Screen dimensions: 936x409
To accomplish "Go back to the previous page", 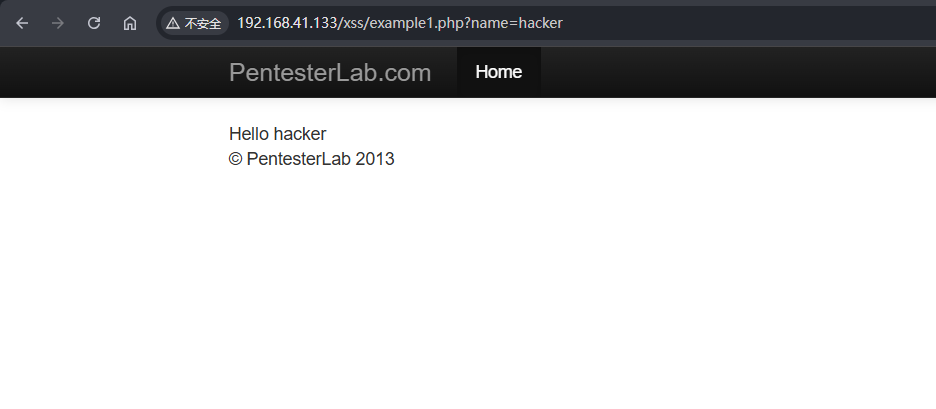I will click(22, 23).
